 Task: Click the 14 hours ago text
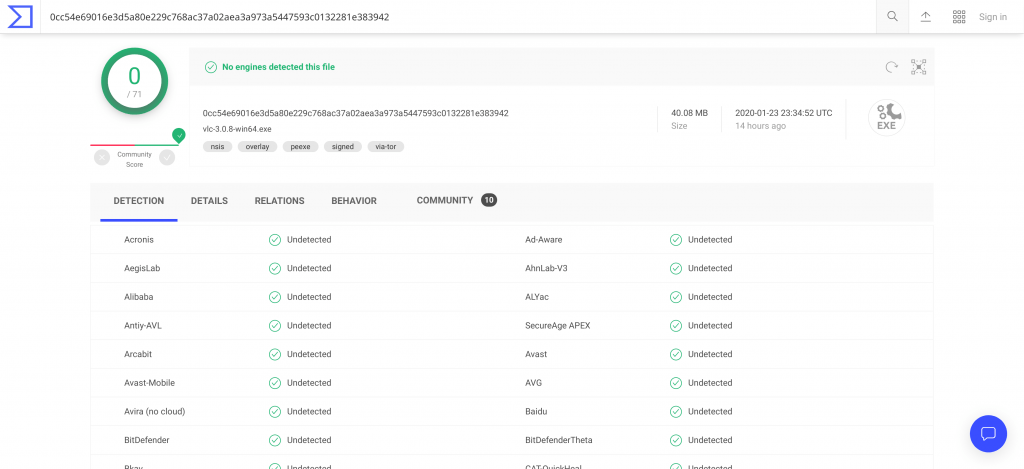[760, 126]
